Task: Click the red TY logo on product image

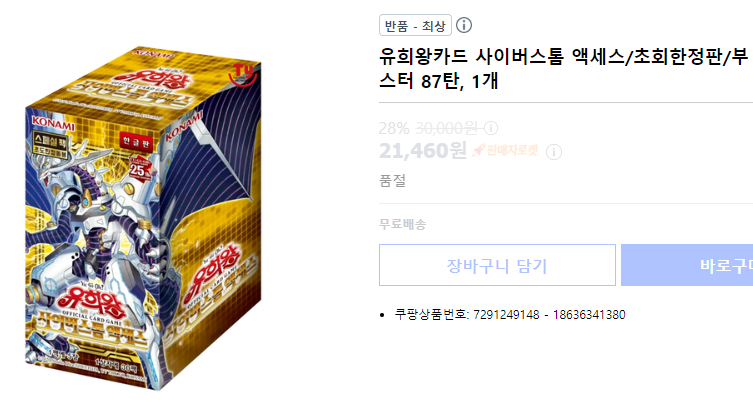Action: point(243,73)
